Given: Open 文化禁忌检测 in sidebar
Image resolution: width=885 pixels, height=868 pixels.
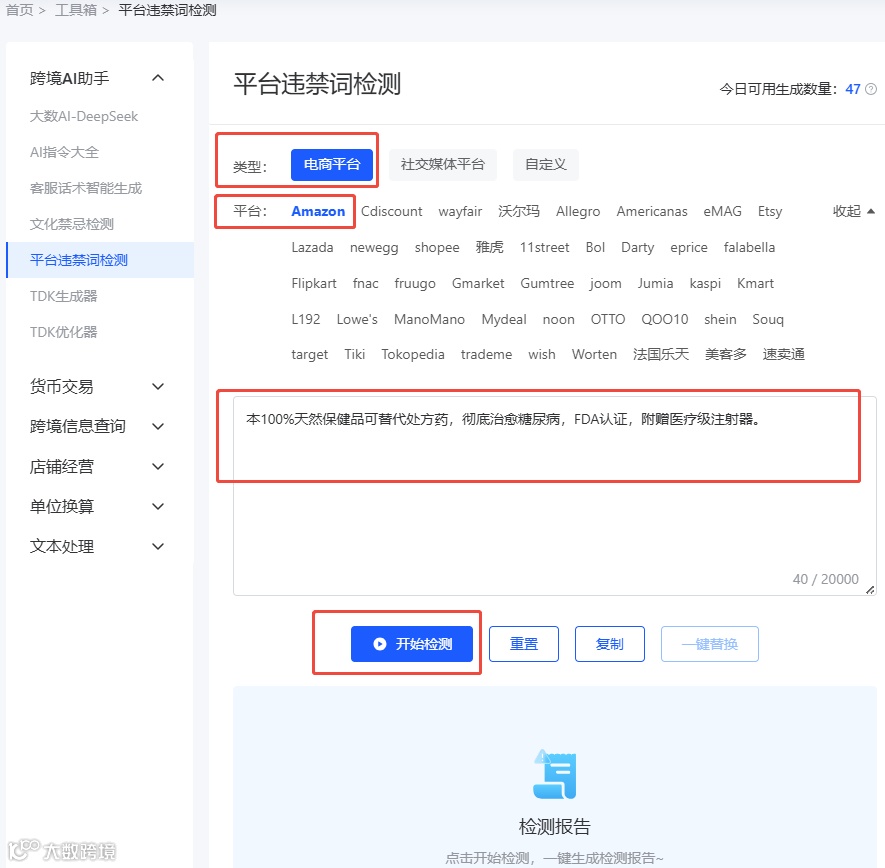Looking at the screenshot, I should pyautogui.click(x=72, y=224).
